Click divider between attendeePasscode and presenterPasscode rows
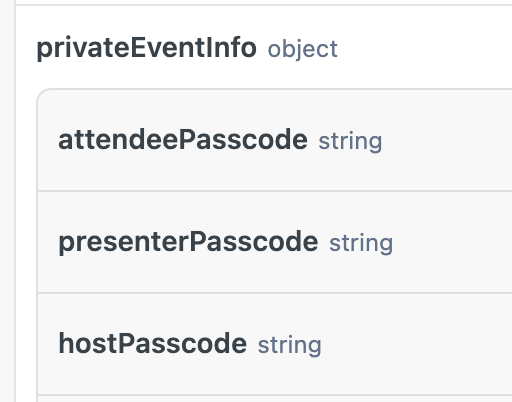The image size is (512, 402). click(275, 191)
